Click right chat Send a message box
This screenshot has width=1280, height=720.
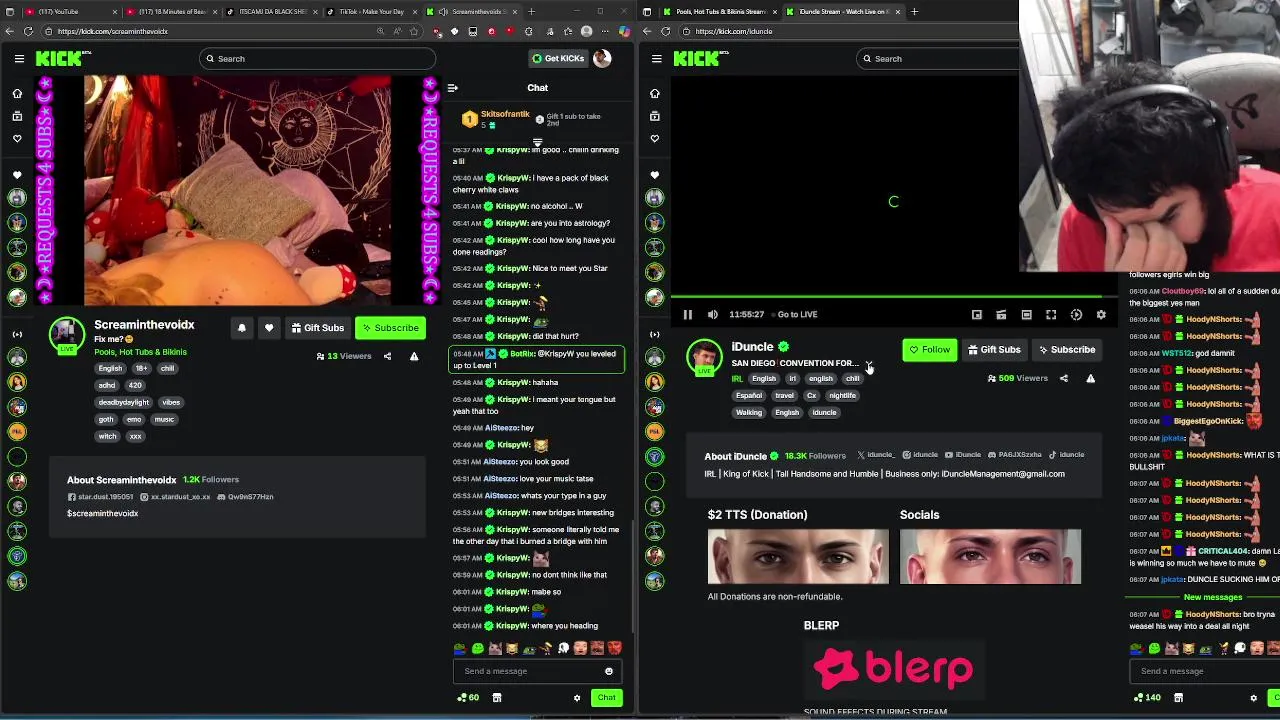click(x=1205, y=671)
